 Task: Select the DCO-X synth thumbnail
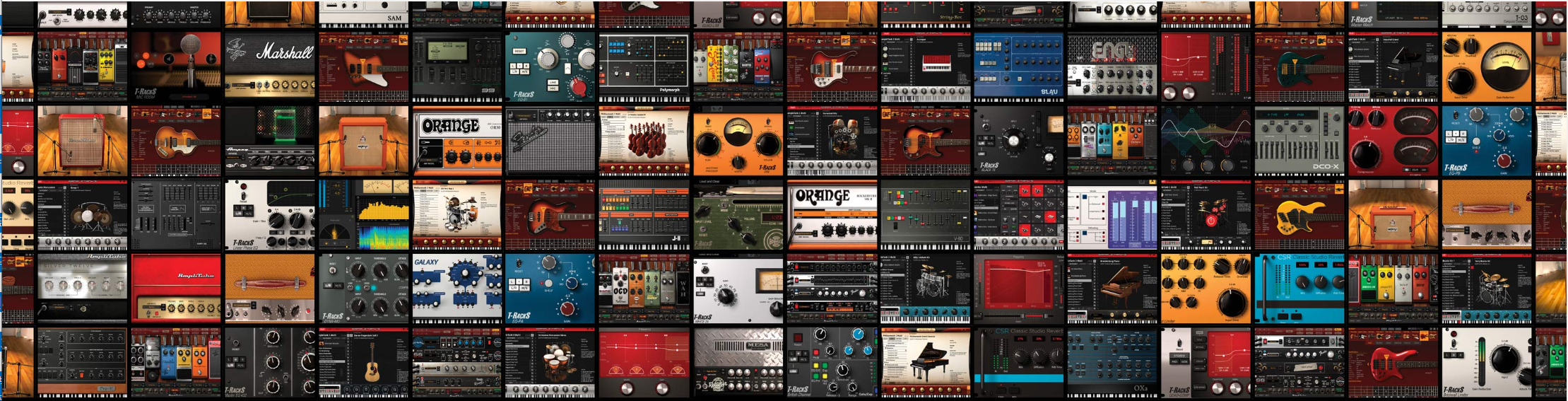coord(1299,141)
